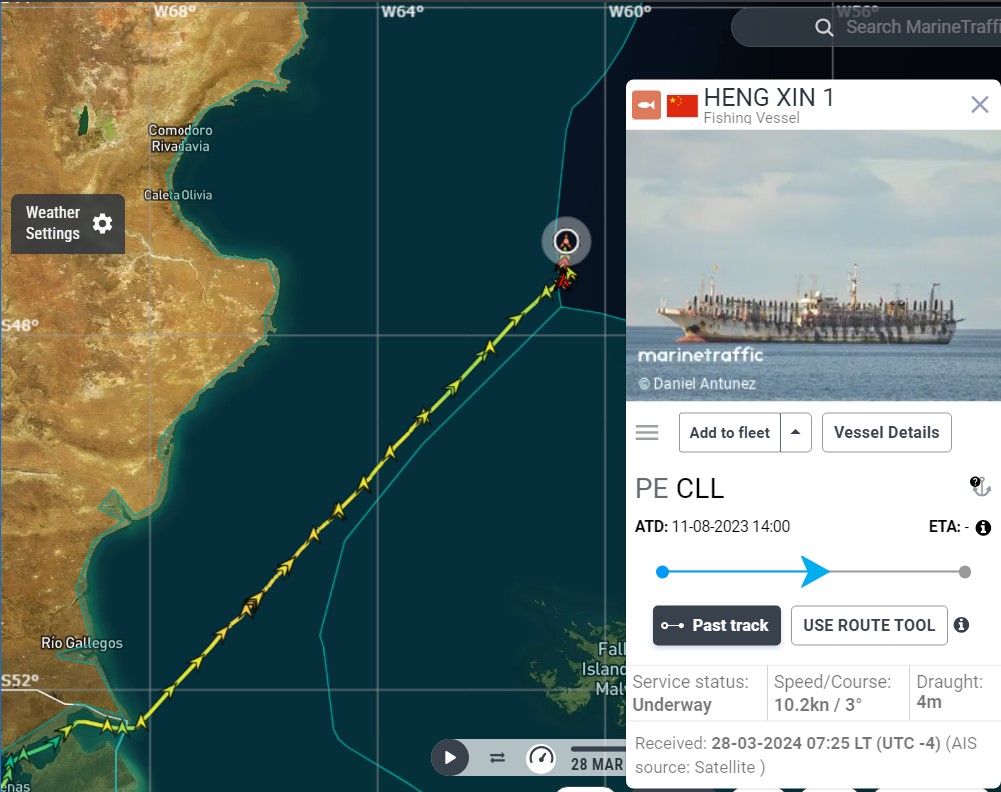Click info icon beside USE ROUTE TOOL
Image resolution: width=1001 pixels, height=792 pixels.
[x=961, y=625]
